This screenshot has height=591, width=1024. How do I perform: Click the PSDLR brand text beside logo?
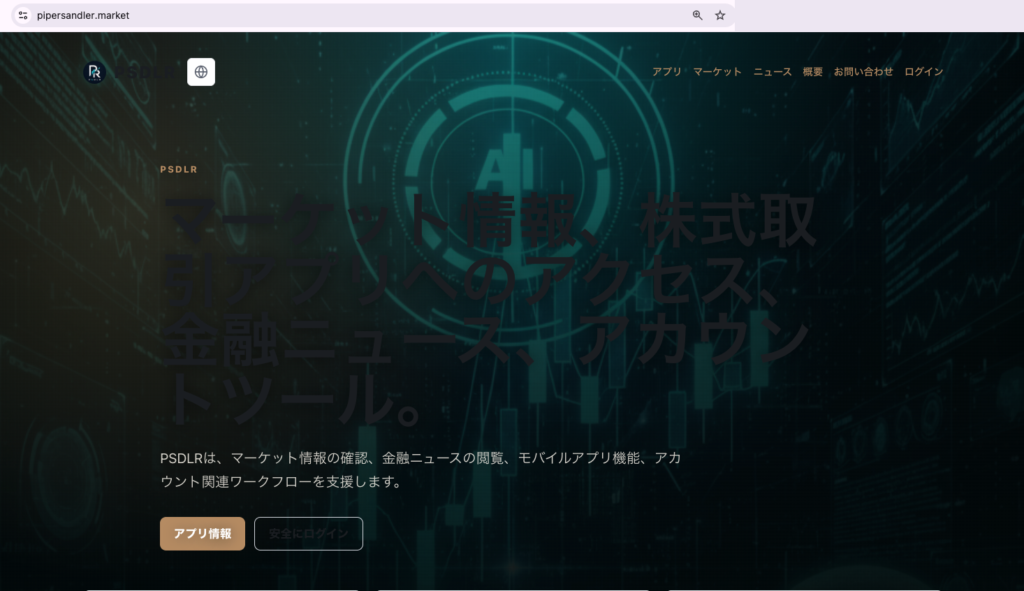(145, 72)
